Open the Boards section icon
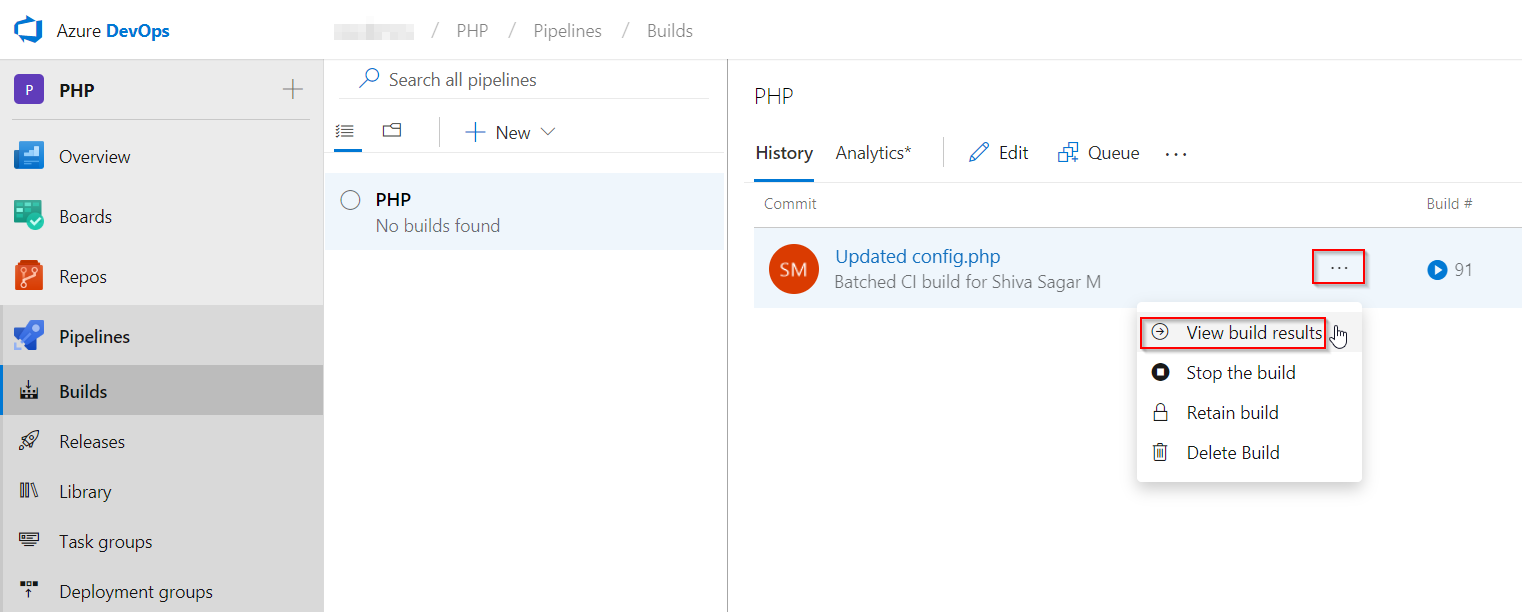Viewport: 1522px width, 612px height. pyautogui.click(x=29, y=216)
